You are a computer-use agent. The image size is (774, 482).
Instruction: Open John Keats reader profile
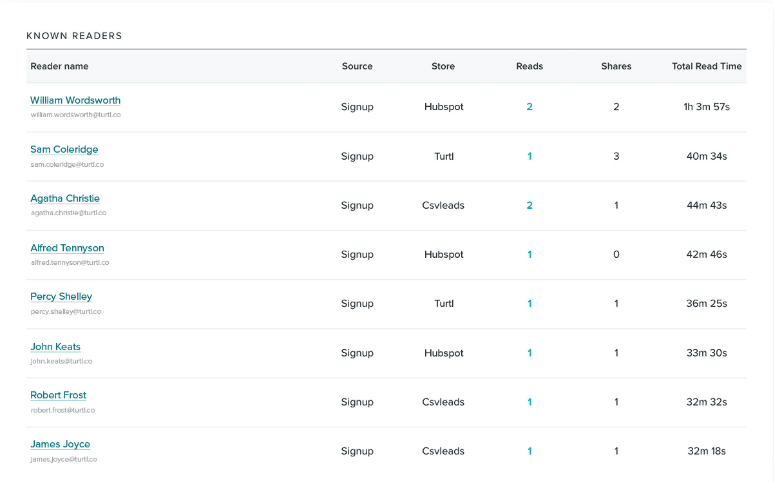coord(55,347)
